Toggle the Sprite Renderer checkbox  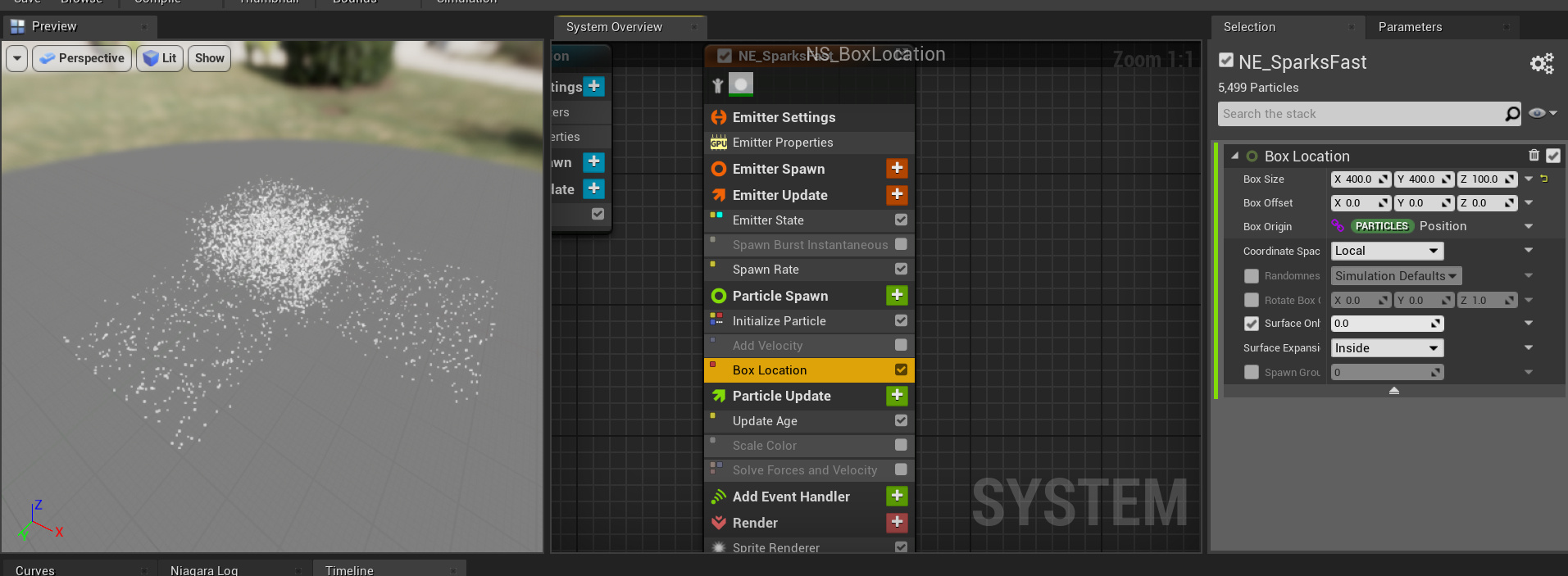point(901,547)
